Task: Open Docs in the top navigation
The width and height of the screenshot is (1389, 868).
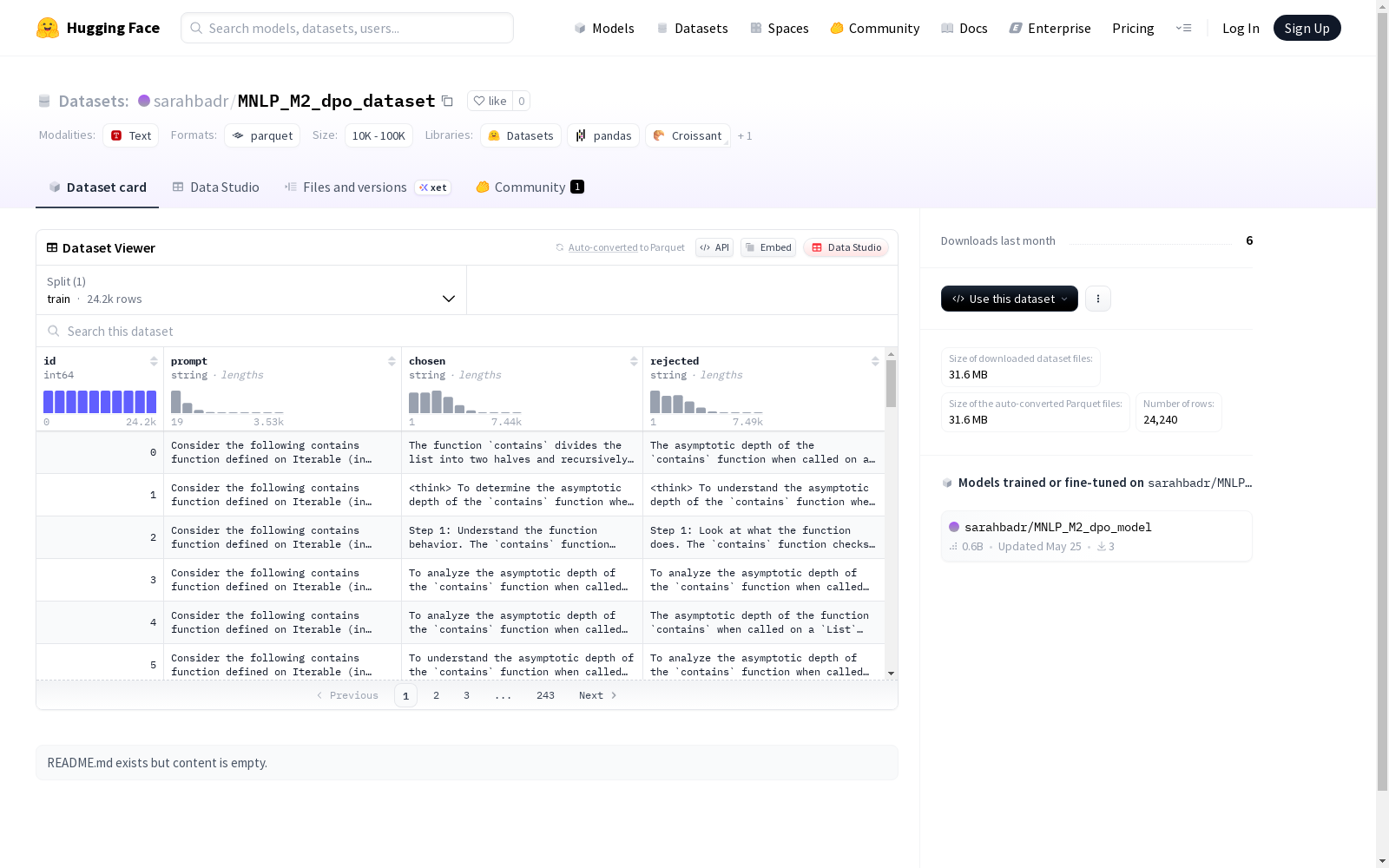Action: click(x=964, y=28)
